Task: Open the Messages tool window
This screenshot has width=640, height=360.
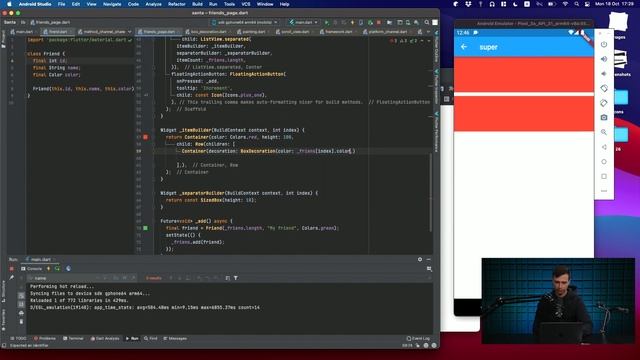Action: coord(175,338)
